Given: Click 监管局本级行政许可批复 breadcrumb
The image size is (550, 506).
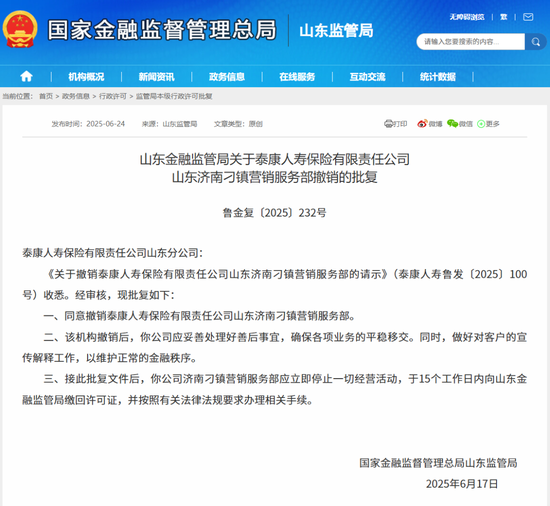Looking at the screenshot, I should [174, 96].
